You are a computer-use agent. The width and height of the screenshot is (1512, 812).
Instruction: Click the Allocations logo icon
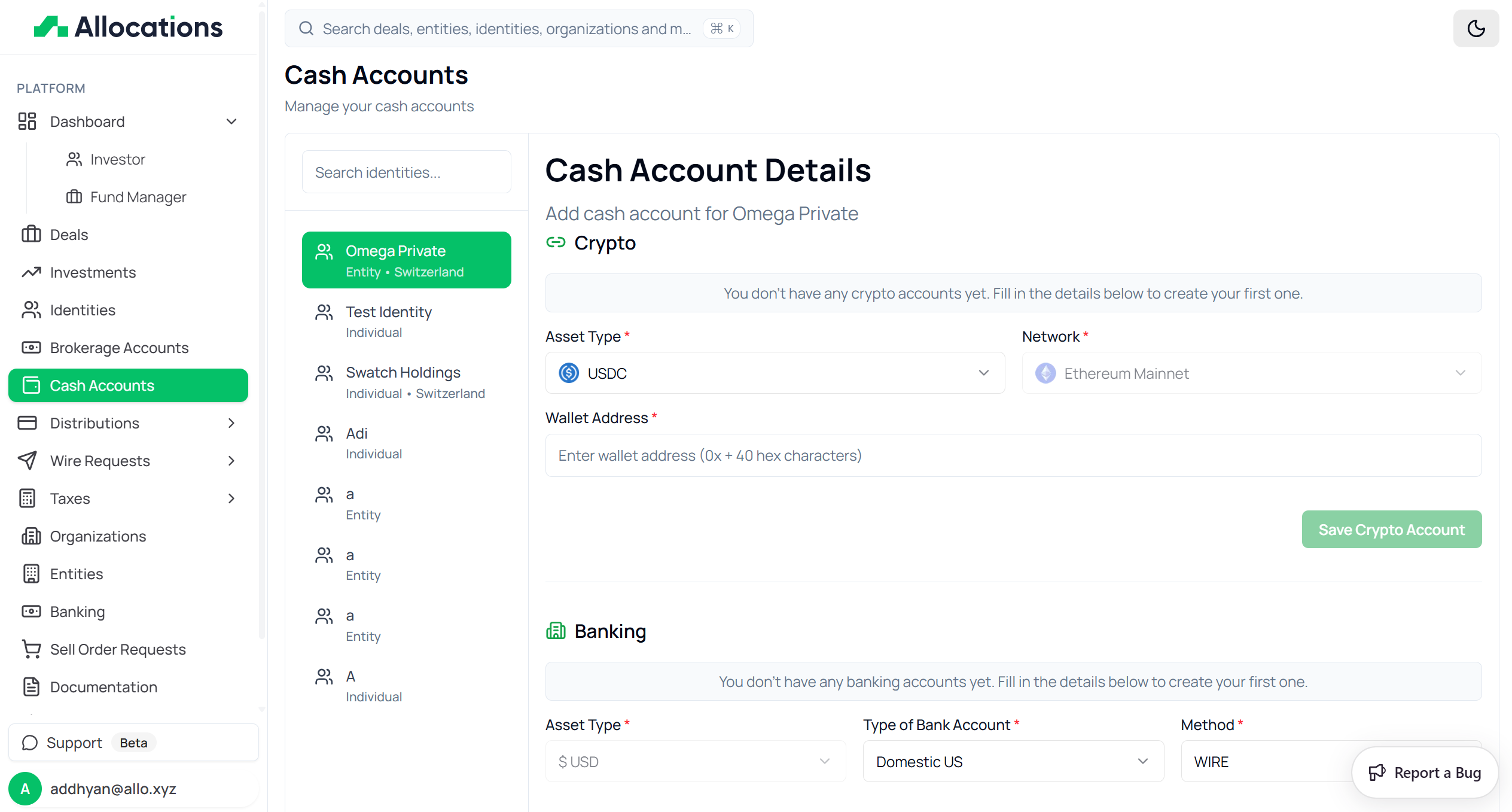coord(51,27)
